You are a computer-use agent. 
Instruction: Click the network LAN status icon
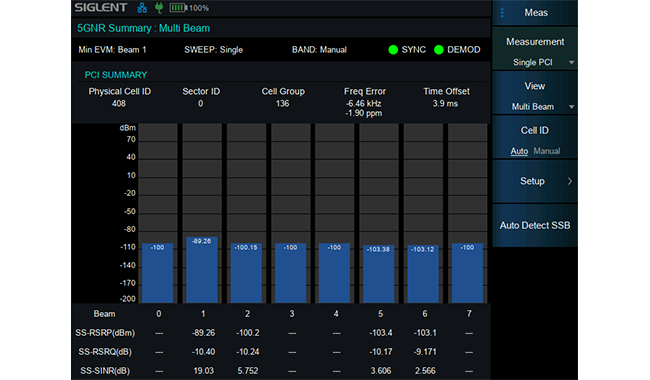click(x=142, y=8)
